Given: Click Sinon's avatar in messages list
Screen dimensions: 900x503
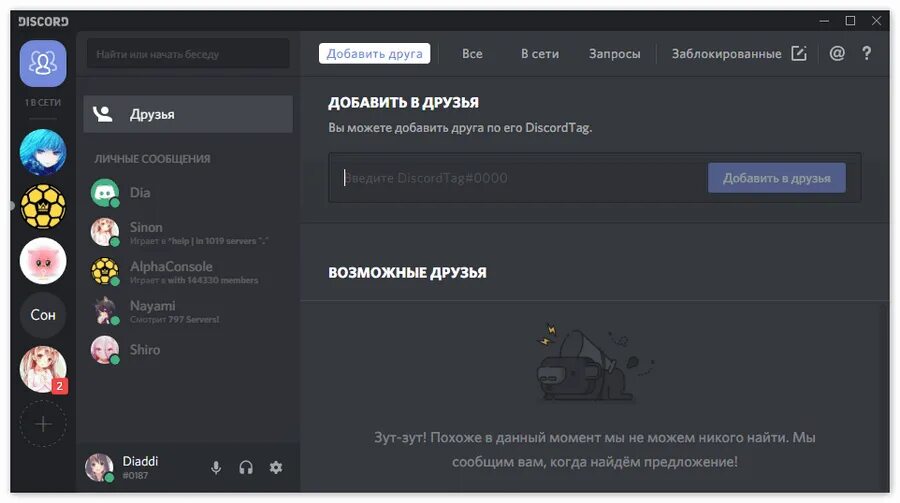Looking at the screenshot, I should [105, 232].
